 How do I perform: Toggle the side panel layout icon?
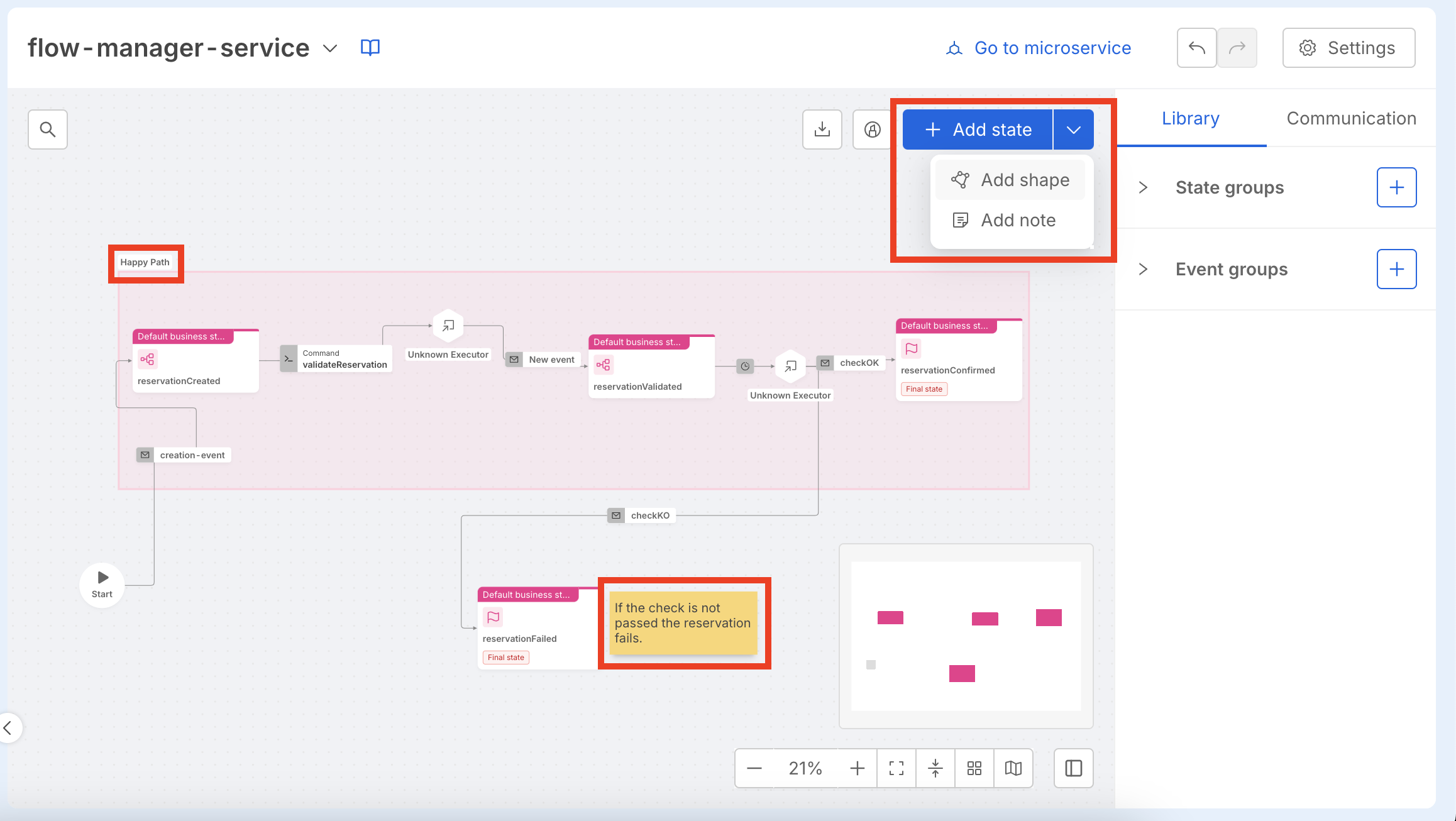(x=1073, y=768)
